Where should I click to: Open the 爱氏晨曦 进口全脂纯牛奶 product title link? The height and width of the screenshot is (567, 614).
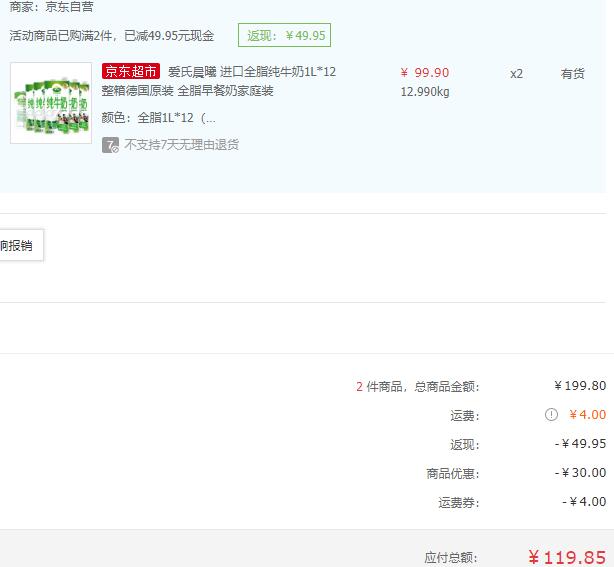252,72
